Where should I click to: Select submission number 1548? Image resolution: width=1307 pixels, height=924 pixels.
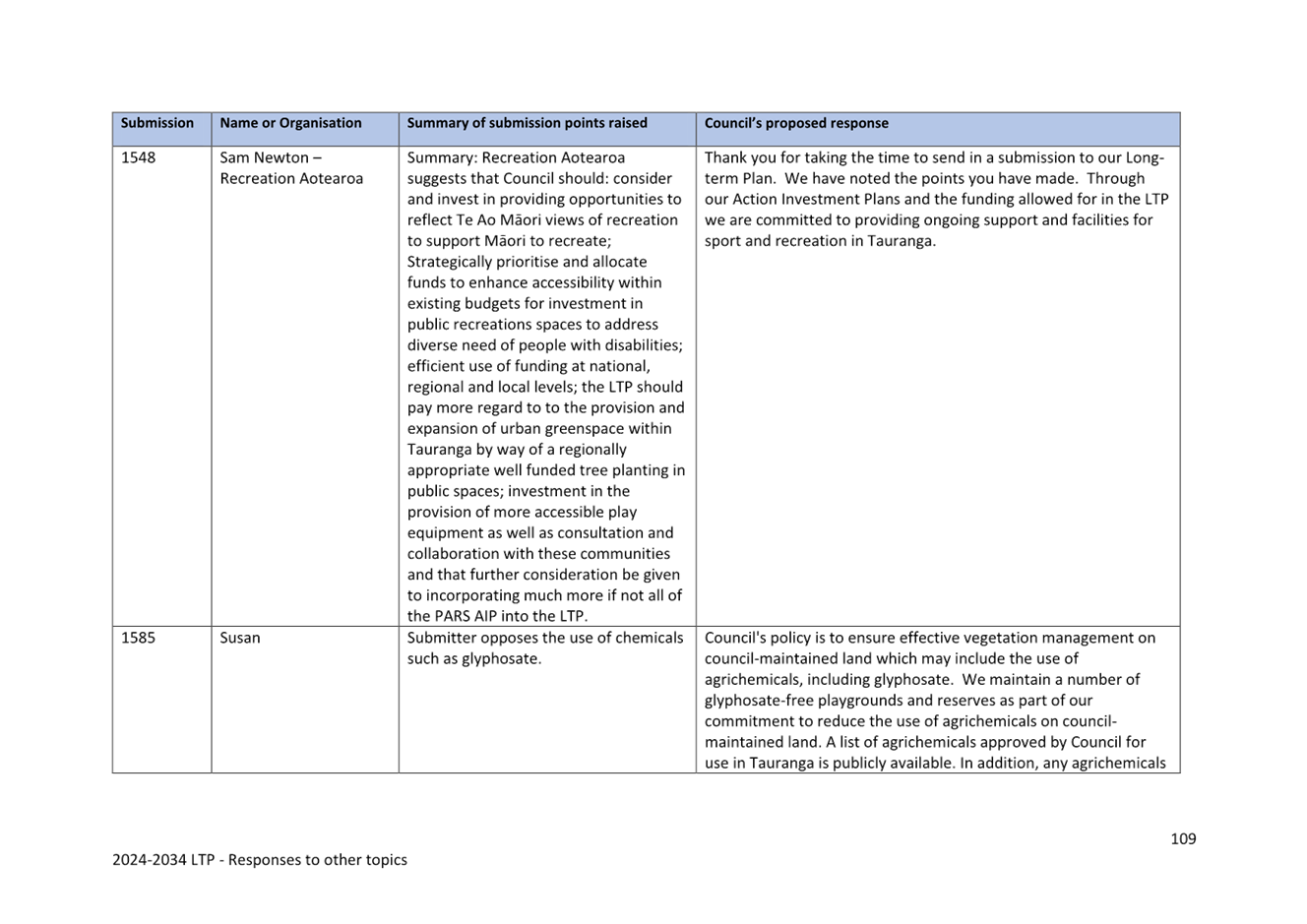(138, 157)
